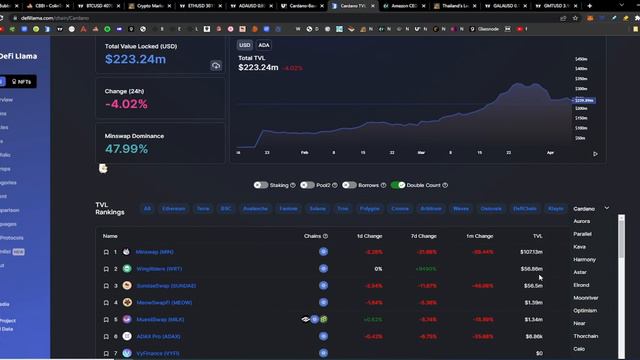Enable the Borrows toggle
Image resolution: width=640 pixels, height=360 pixels.
(x=349, y=185)
